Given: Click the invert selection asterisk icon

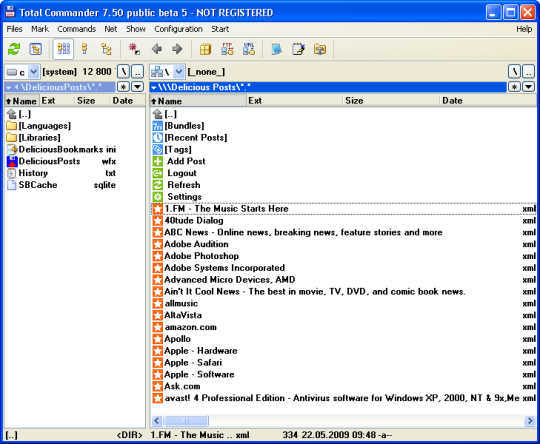Looking at the screenshot, I should (x=134, y=49).
